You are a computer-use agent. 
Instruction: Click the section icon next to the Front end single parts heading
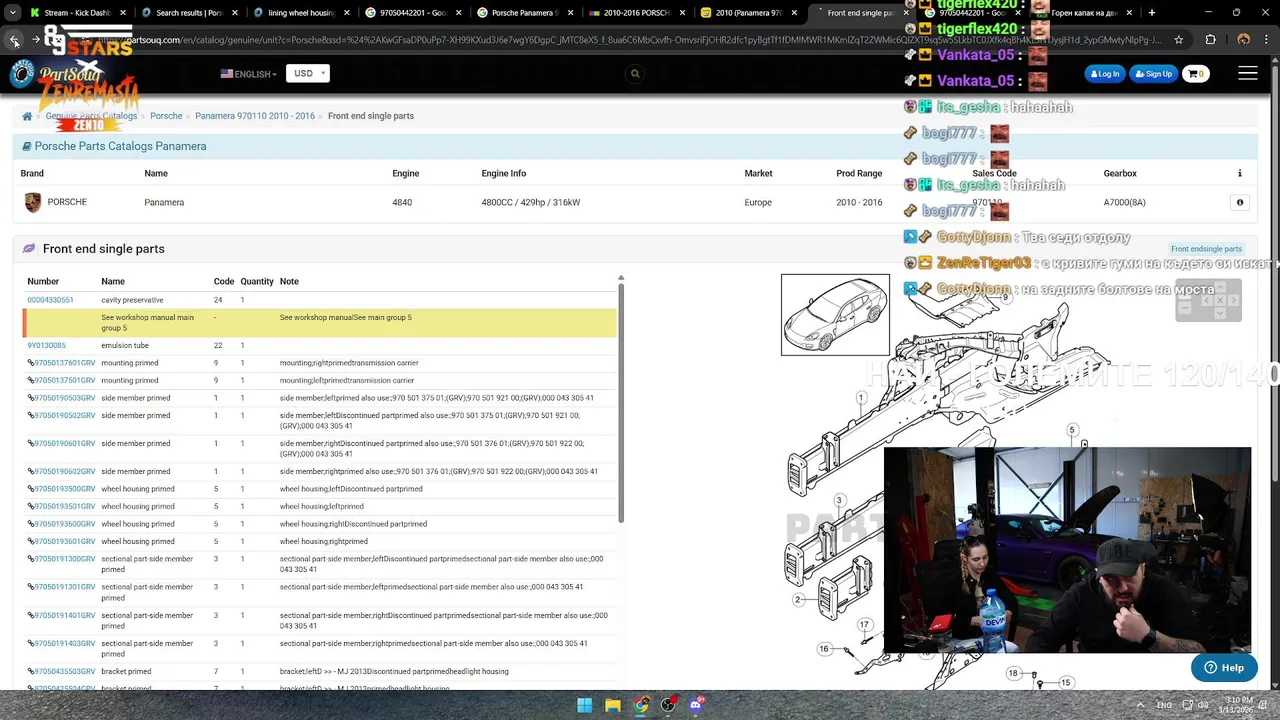pos(29,249)
